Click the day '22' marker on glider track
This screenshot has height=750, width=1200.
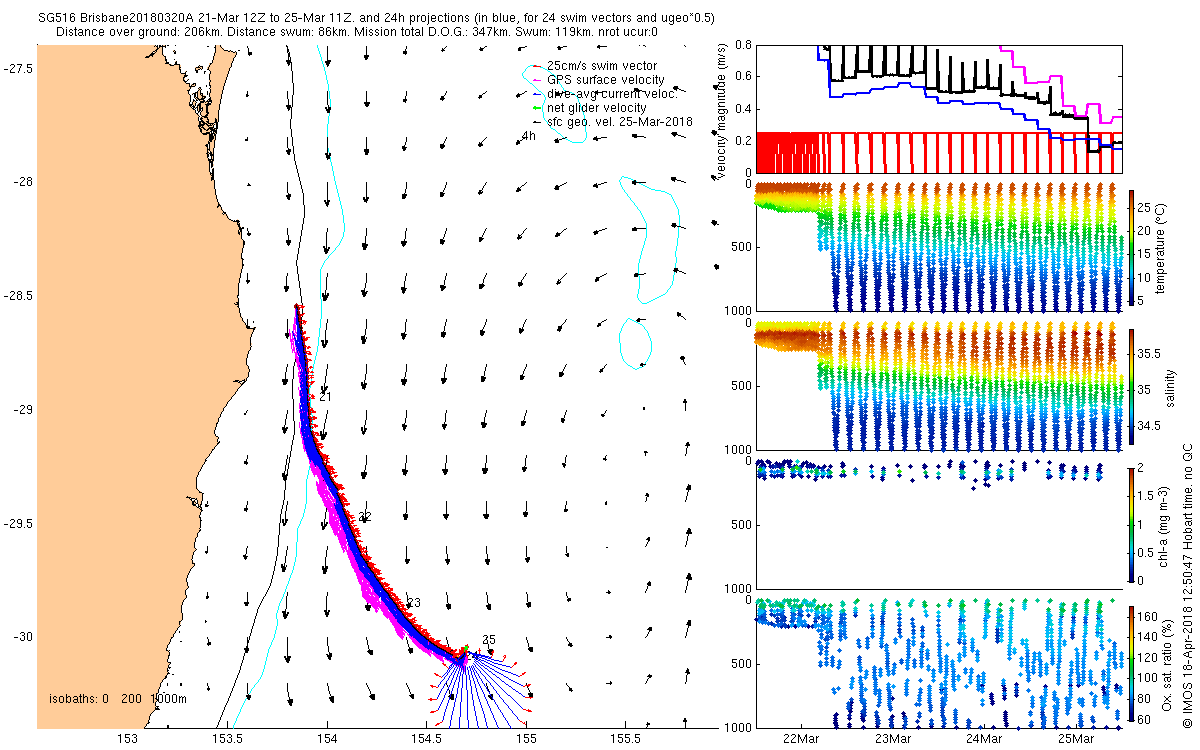[x=365, y=517]
